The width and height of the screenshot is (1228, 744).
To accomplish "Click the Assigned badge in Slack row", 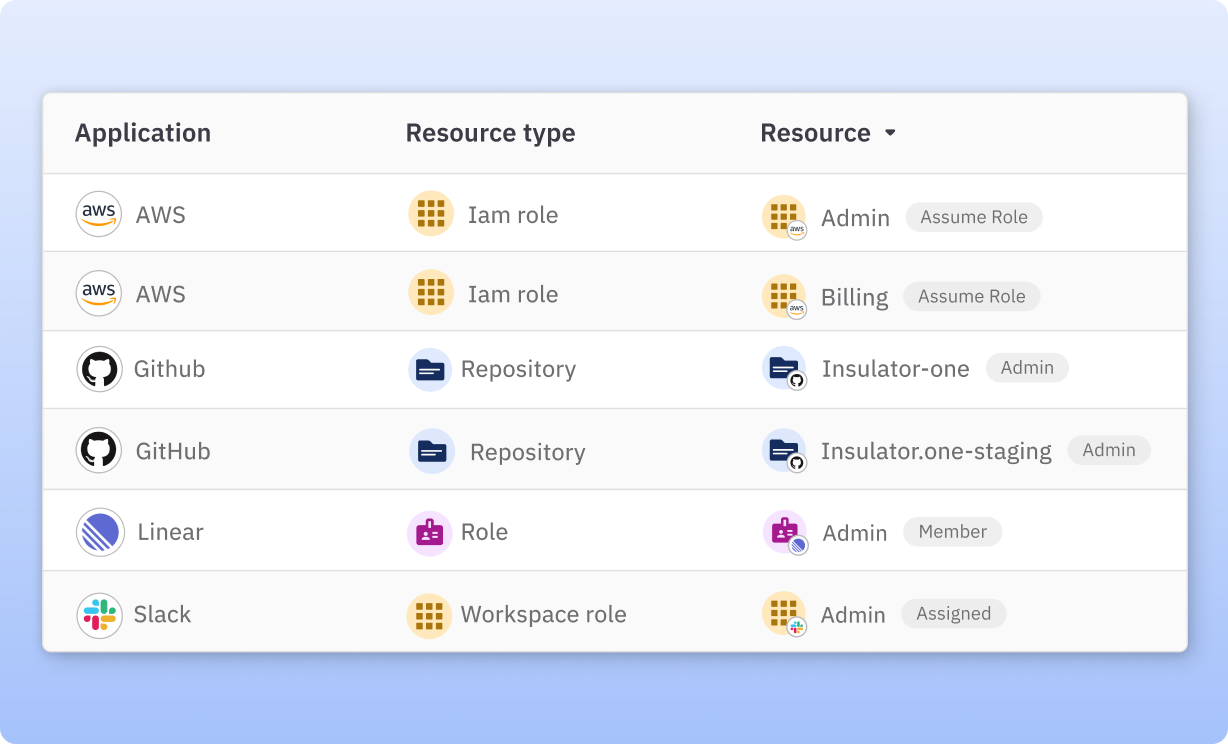I will (953, 614).
